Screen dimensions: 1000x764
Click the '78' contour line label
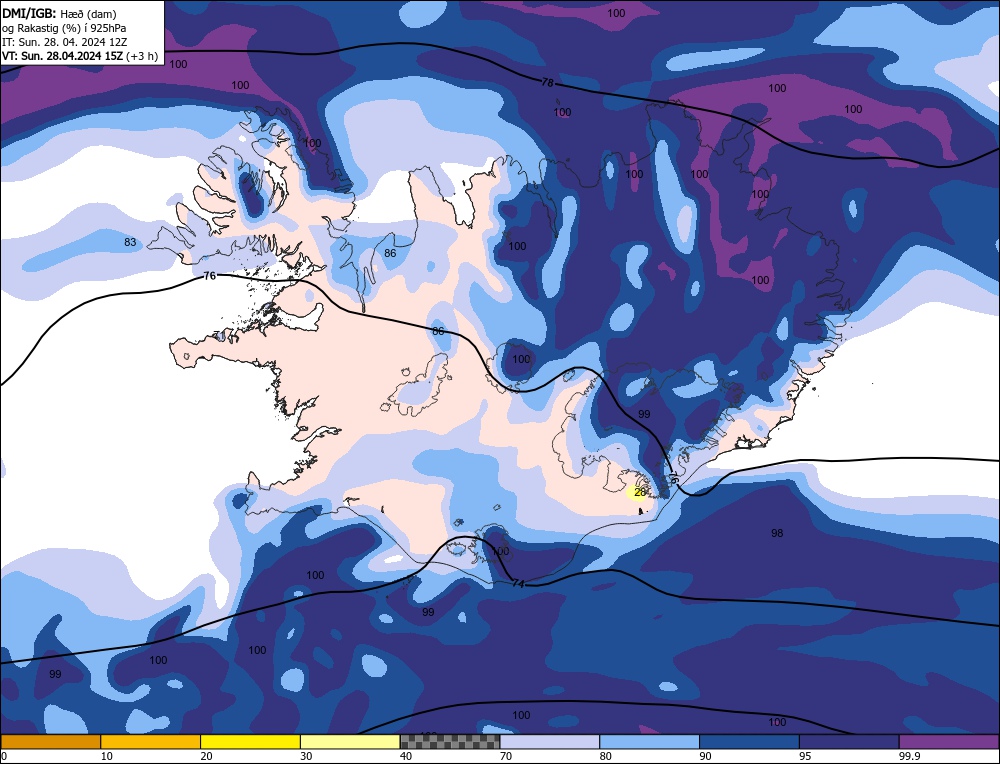[547, 82]
